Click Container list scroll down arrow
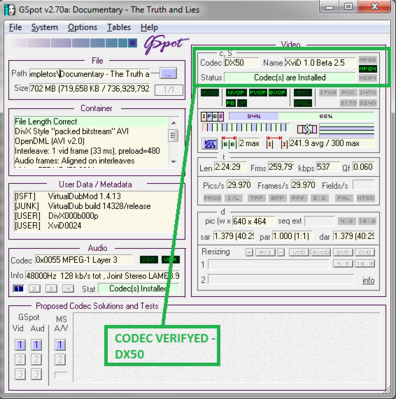 point(173,162)
